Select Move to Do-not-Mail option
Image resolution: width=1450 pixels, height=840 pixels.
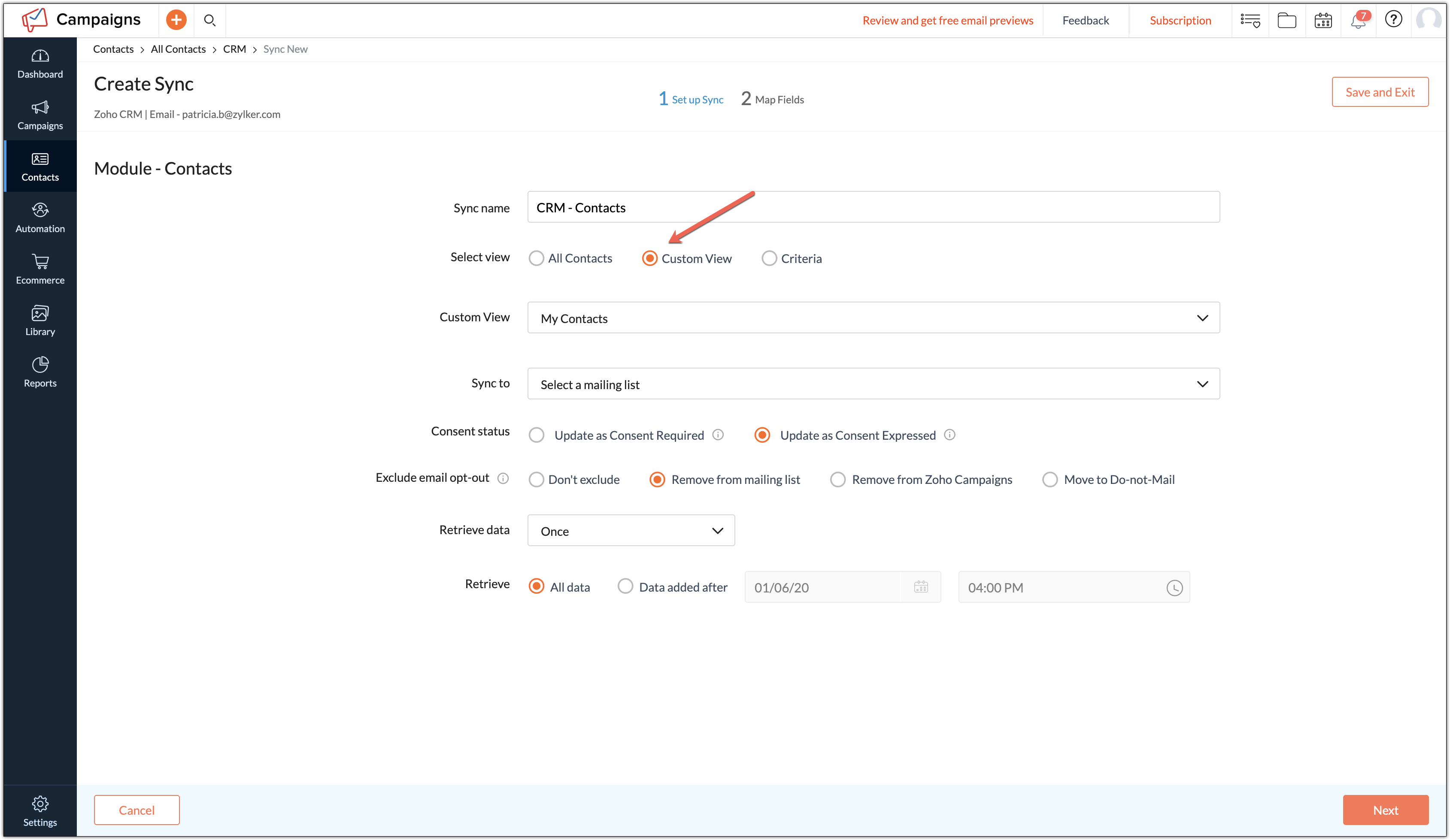click(1050, 479)
